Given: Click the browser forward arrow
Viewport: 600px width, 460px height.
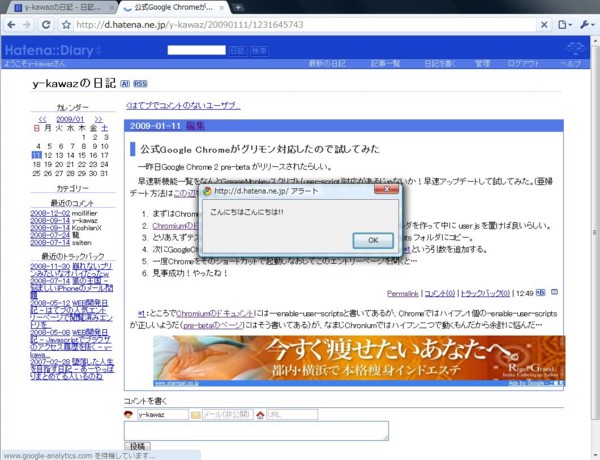Looking at the screenshot, I should 27,25.
